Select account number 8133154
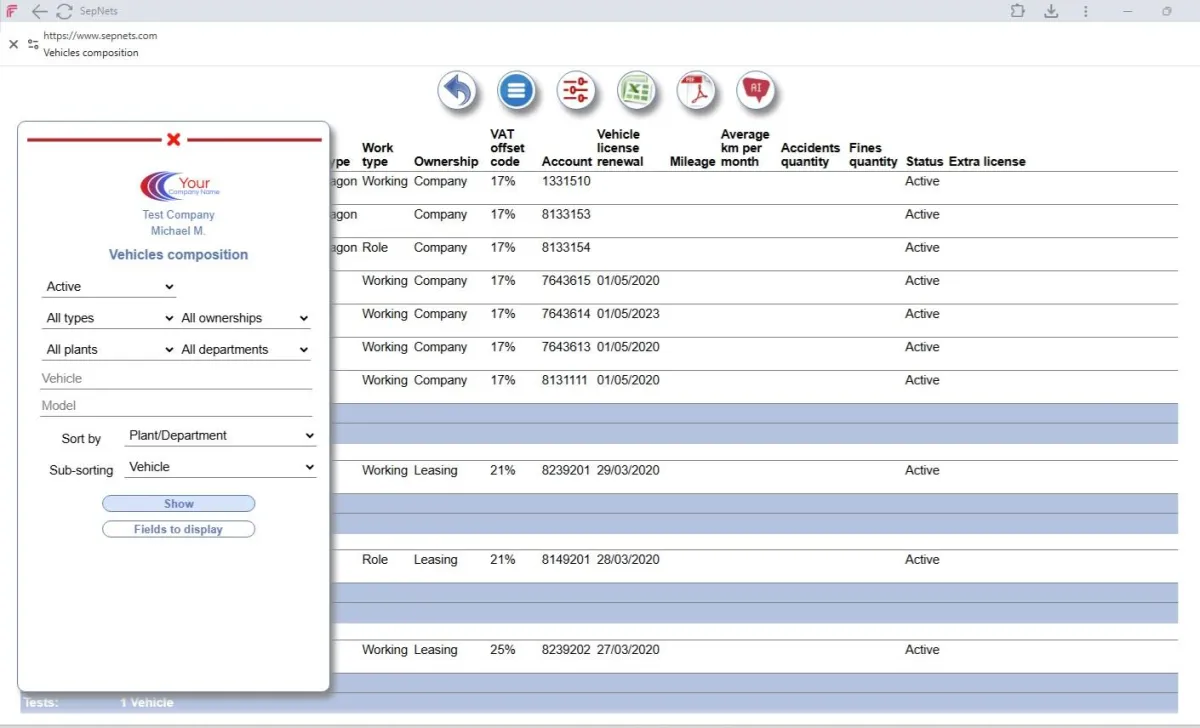 (566, 248)
